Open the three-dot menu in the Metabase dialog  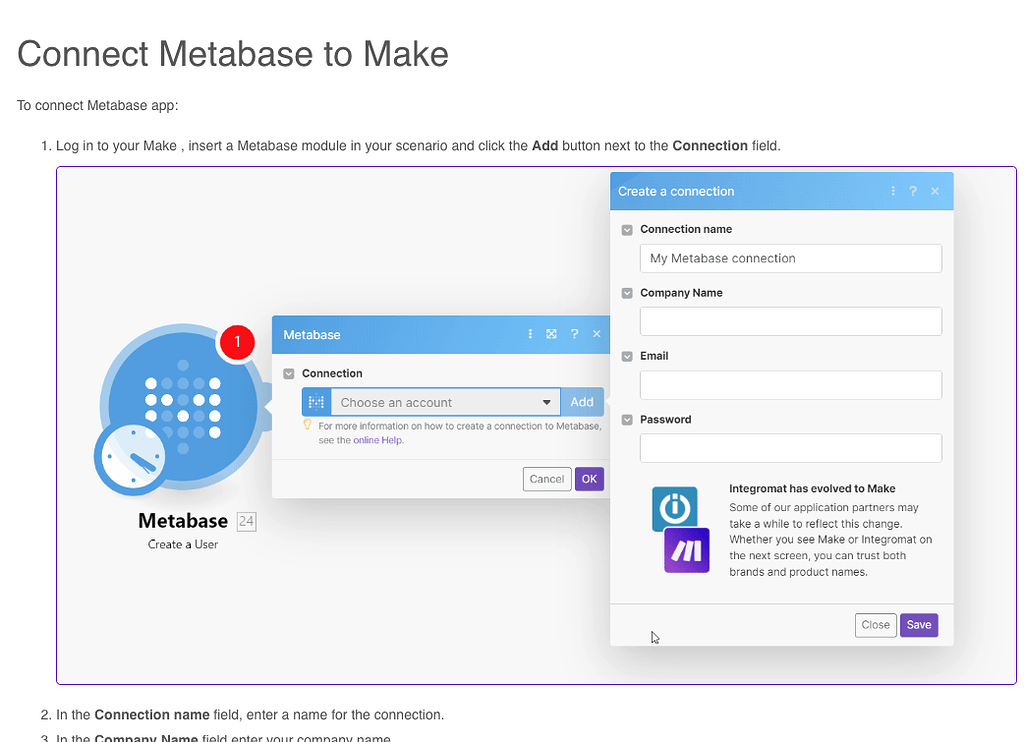(x=531, y=334)
